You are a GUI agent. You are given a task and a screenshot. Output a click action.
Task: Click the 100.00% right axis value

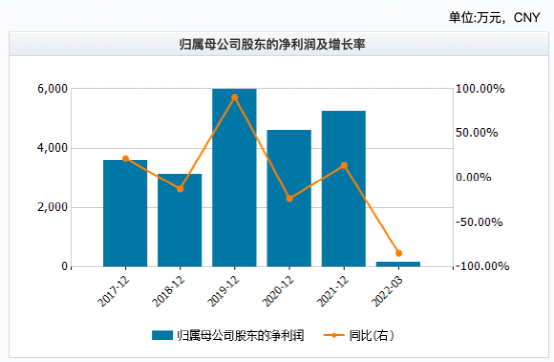(480, 89)
